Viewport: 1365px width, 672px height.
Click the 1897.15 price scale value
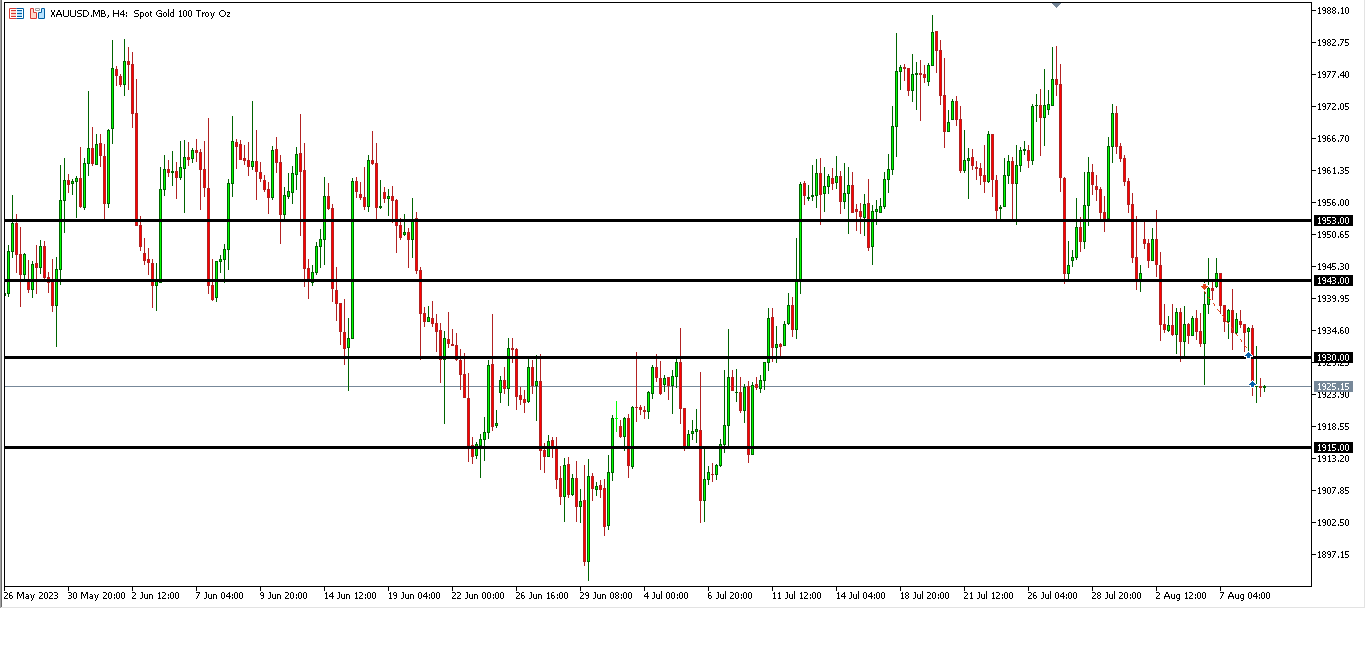pyautogui.click(x=1334, y=555)
